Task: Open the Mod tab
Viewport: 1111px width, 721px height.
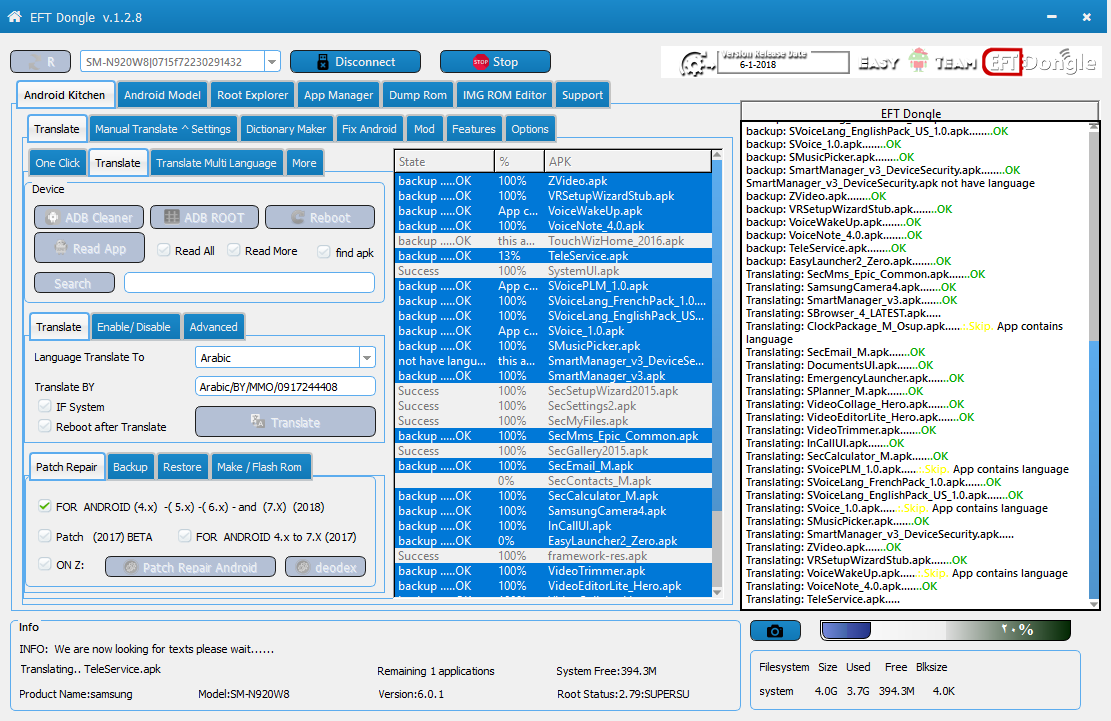Action: pyautogui.click(x=424, y=129)
